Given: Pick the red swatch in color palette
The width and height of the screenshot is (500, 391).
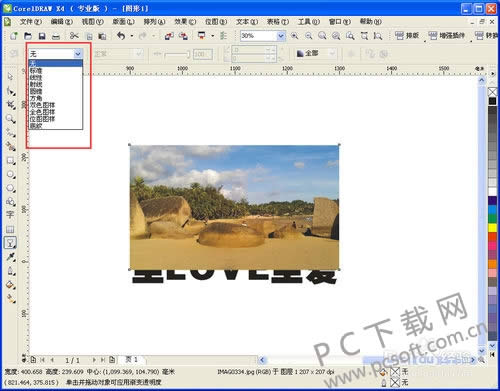Looking at the screenshot, I should click(x=493, y=237).
